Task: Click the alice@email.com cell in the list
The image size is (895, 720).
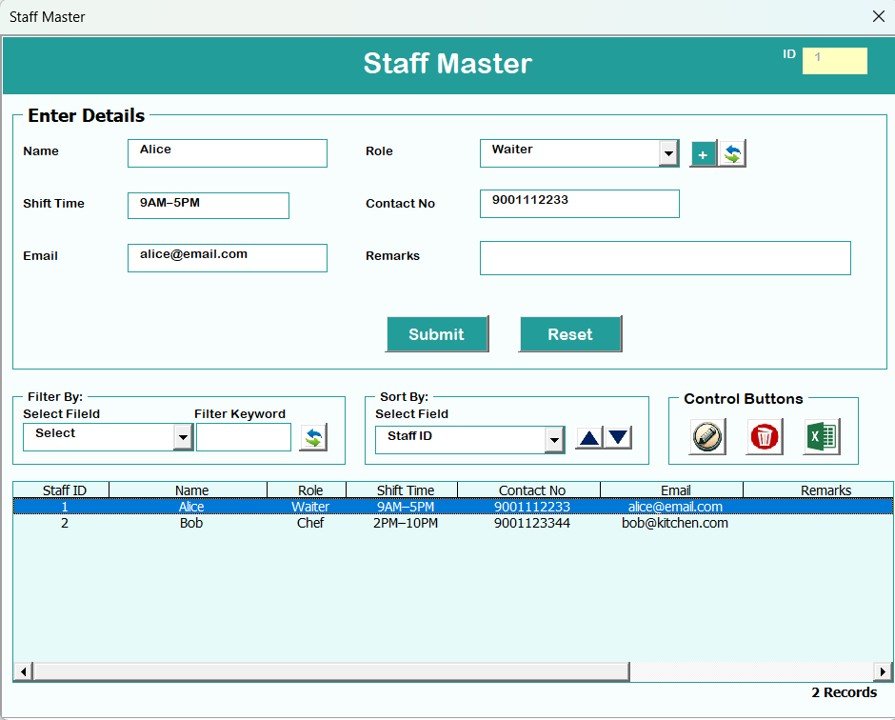Action: point(675,506)
